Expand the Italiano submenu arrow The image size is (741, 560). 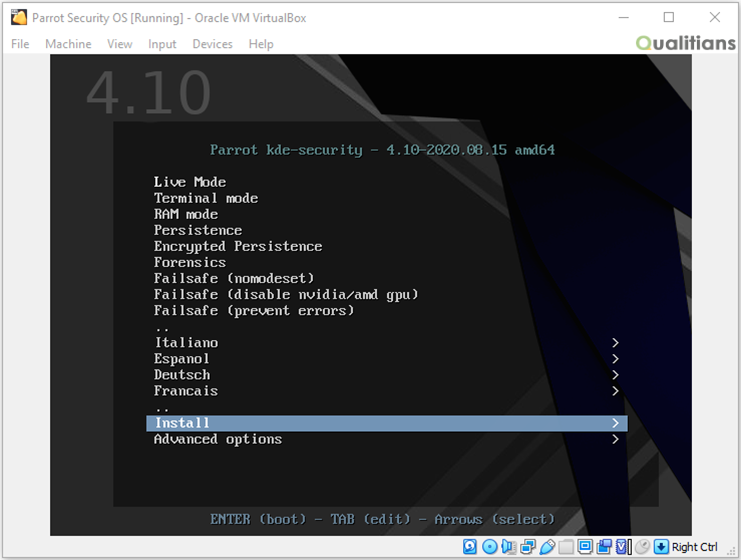(x=615, y=343)
